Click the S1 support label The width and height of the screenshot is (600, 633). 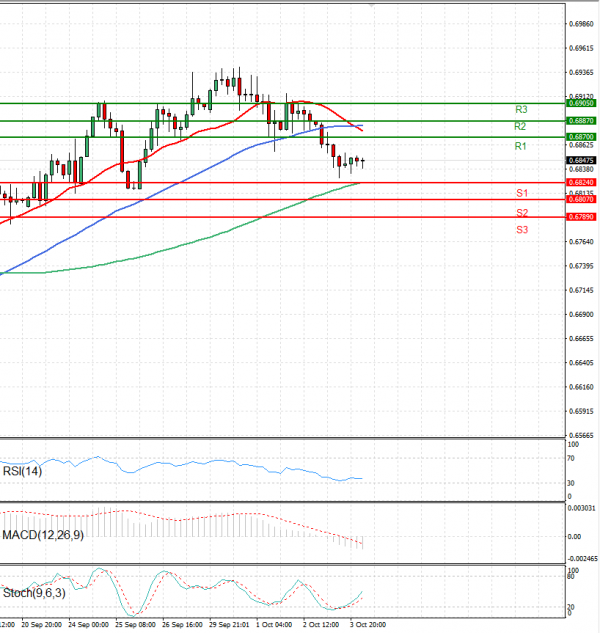pos(522,193)
